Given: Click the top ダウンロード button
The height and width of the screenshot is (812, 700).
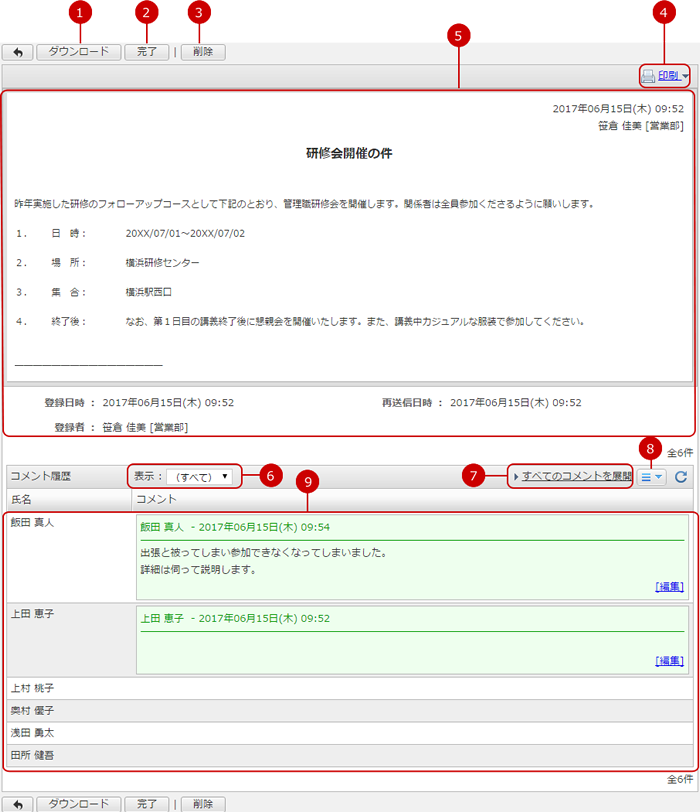Looking at the screenshot, I should (x=79, y=52).
